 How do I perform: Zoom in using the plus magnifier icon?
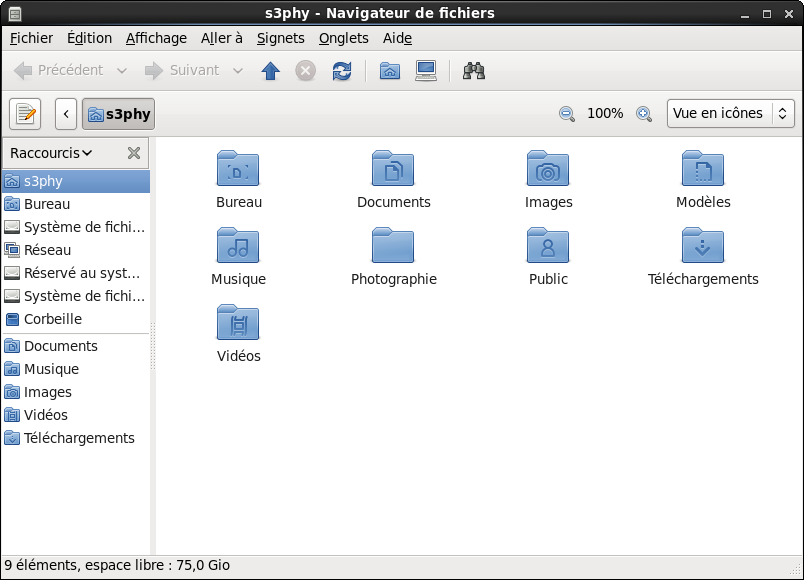coord(644,113)
